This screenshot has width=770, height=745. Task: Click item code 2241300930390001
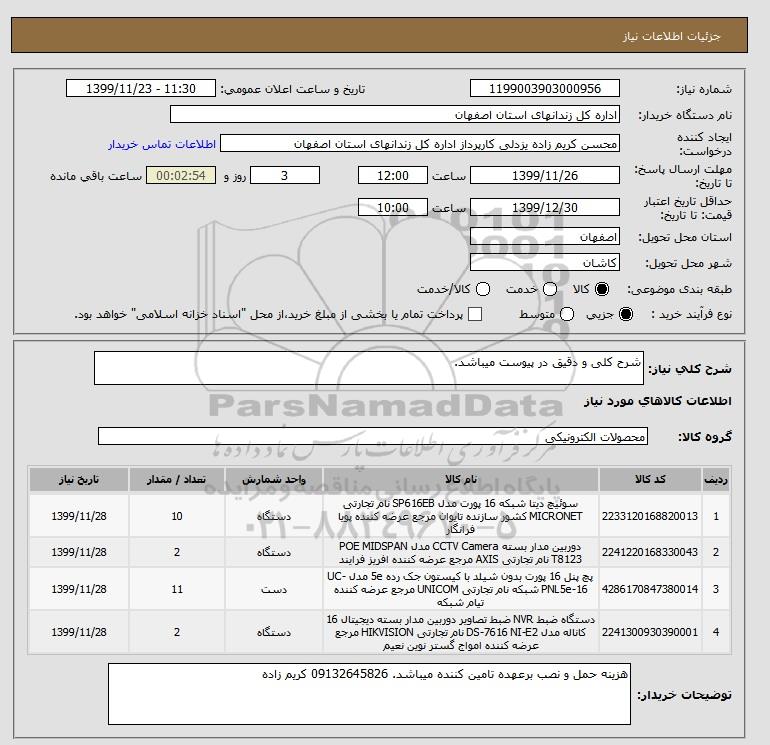tap(650, 632)
